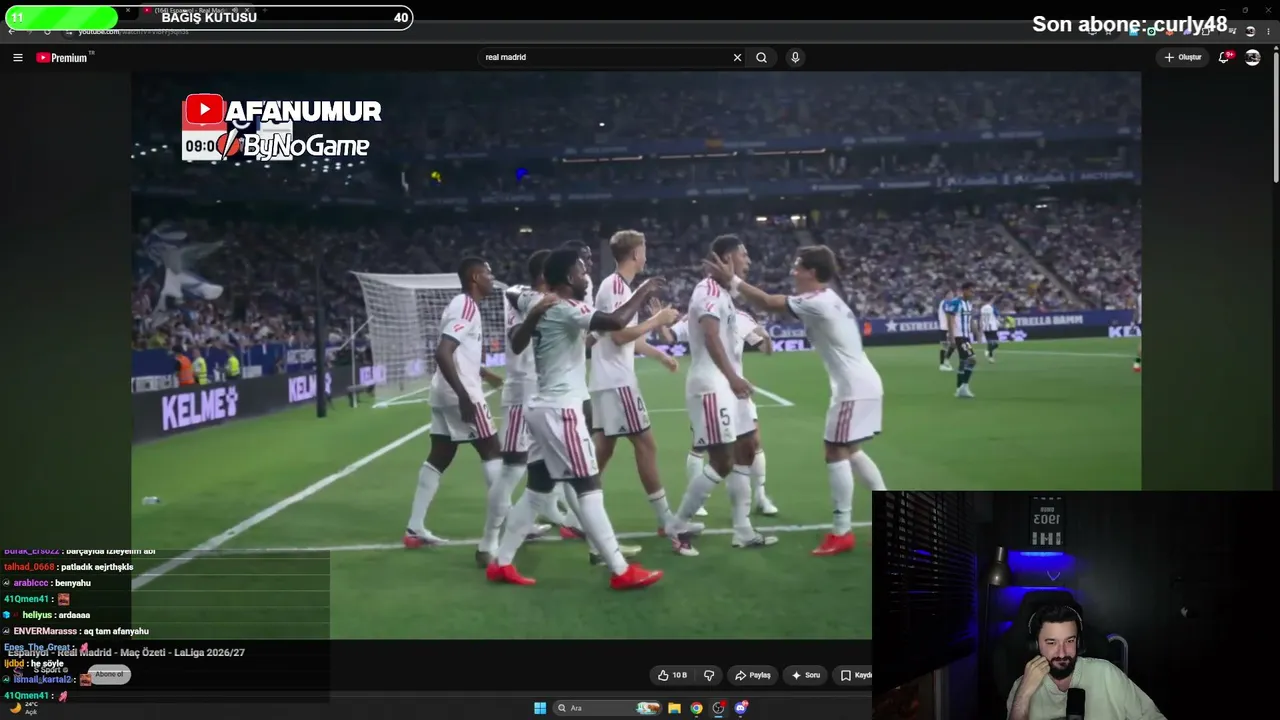Like the video with 10 B likes
Screen dimensions: 1280x720
(x=672, y=675)
